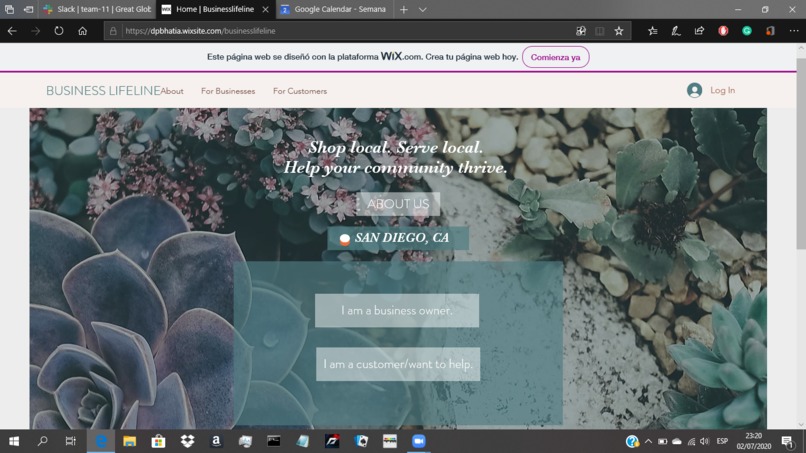Share this page icon
Viewport: 806px width, 453px height.
[699, 31]
